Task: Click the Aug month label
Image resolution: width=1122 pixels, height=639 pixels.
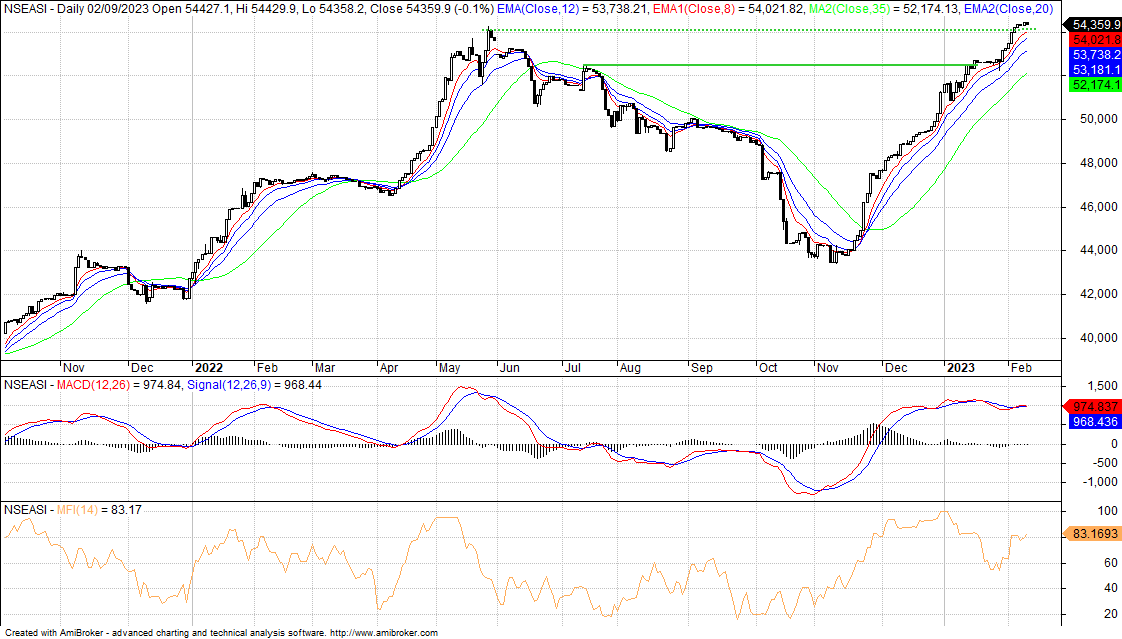Action: [630, 368]
